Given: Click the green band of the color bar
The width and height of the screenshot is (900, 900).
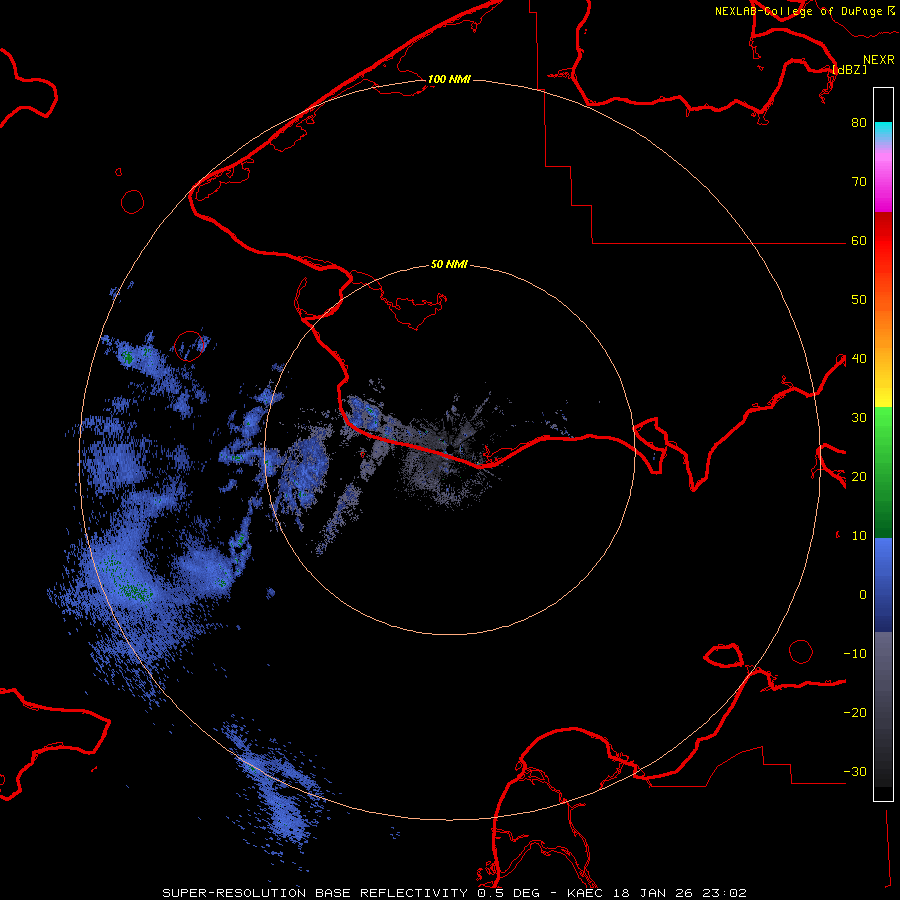Looking at the screenshot, I should click(x=883, y=472).
